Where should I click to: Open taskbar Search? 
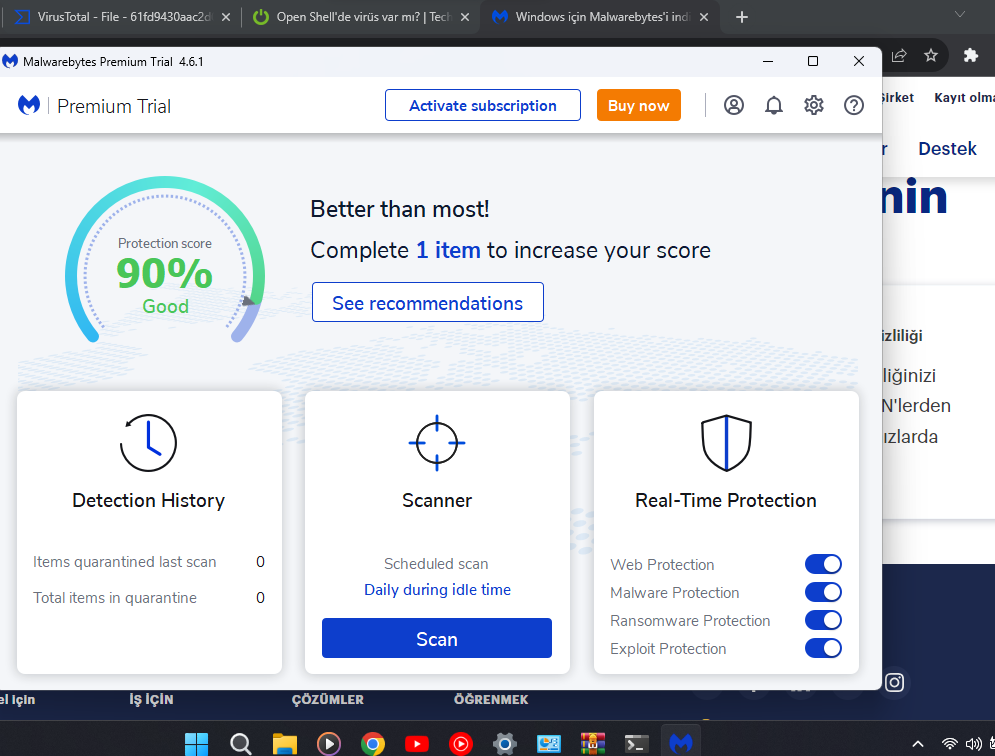pyautogui.click(x=241, y=743)
